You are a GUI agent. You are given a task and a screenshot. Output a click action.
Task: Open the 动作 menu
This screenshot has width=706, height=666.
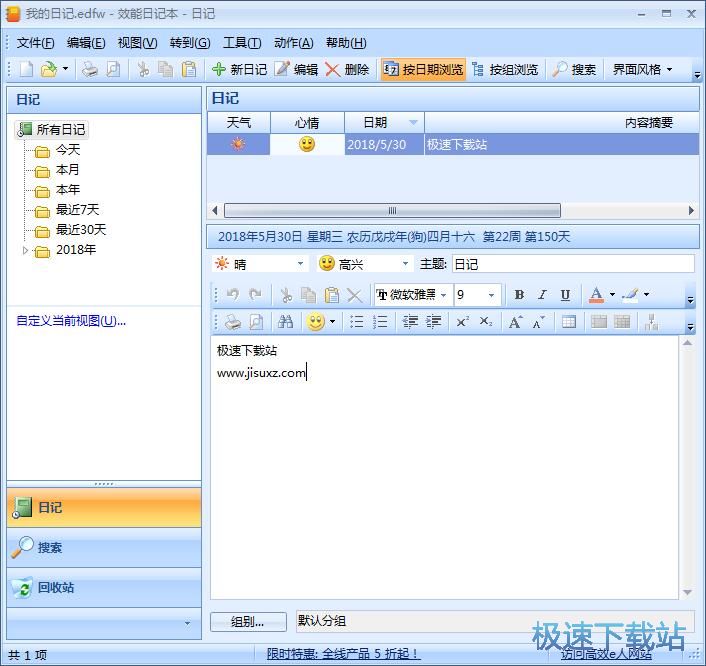294,43
